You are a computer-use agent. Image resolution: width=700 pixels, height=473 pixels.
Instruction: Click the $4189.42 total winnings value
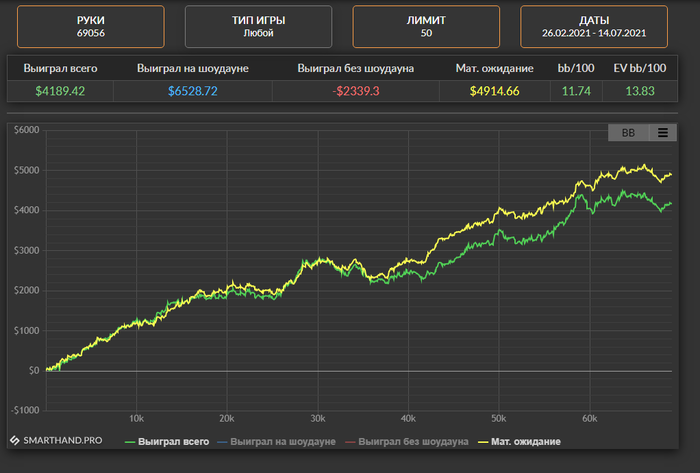60,91
